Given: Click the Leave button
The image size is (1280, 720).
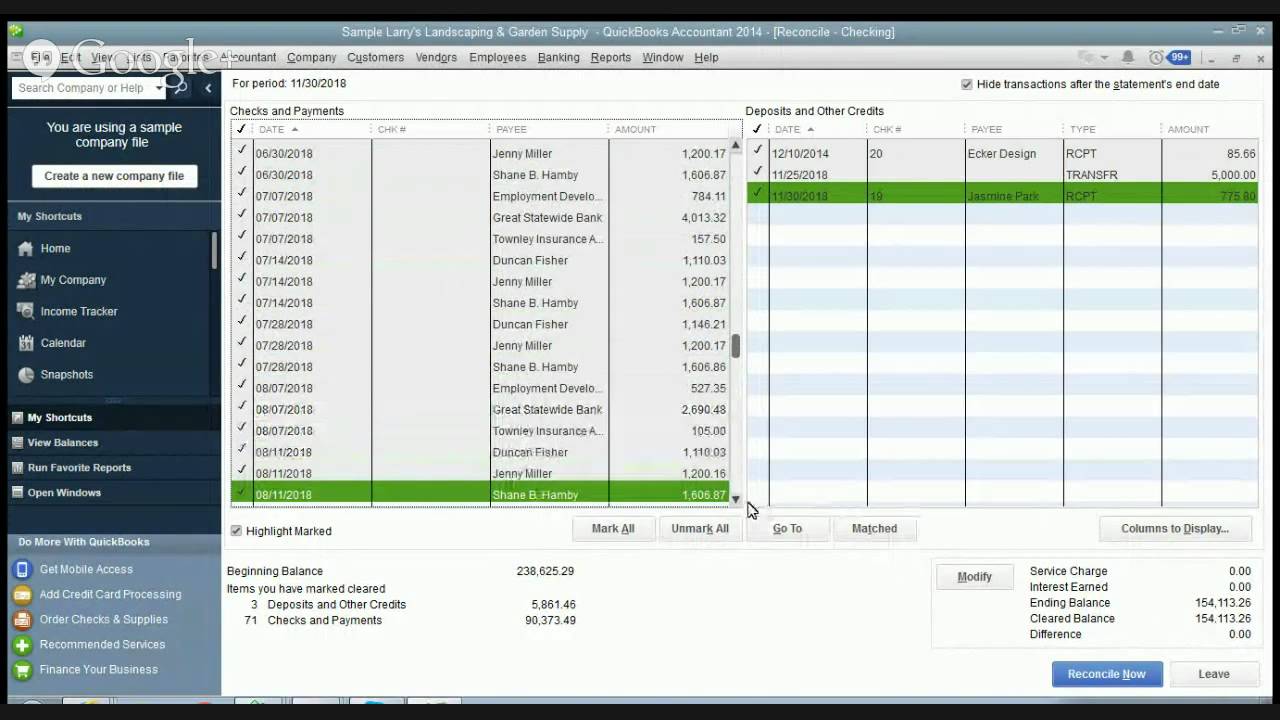Looking at the screenshot, I should pyautogui.click(x=1214, y=674).
